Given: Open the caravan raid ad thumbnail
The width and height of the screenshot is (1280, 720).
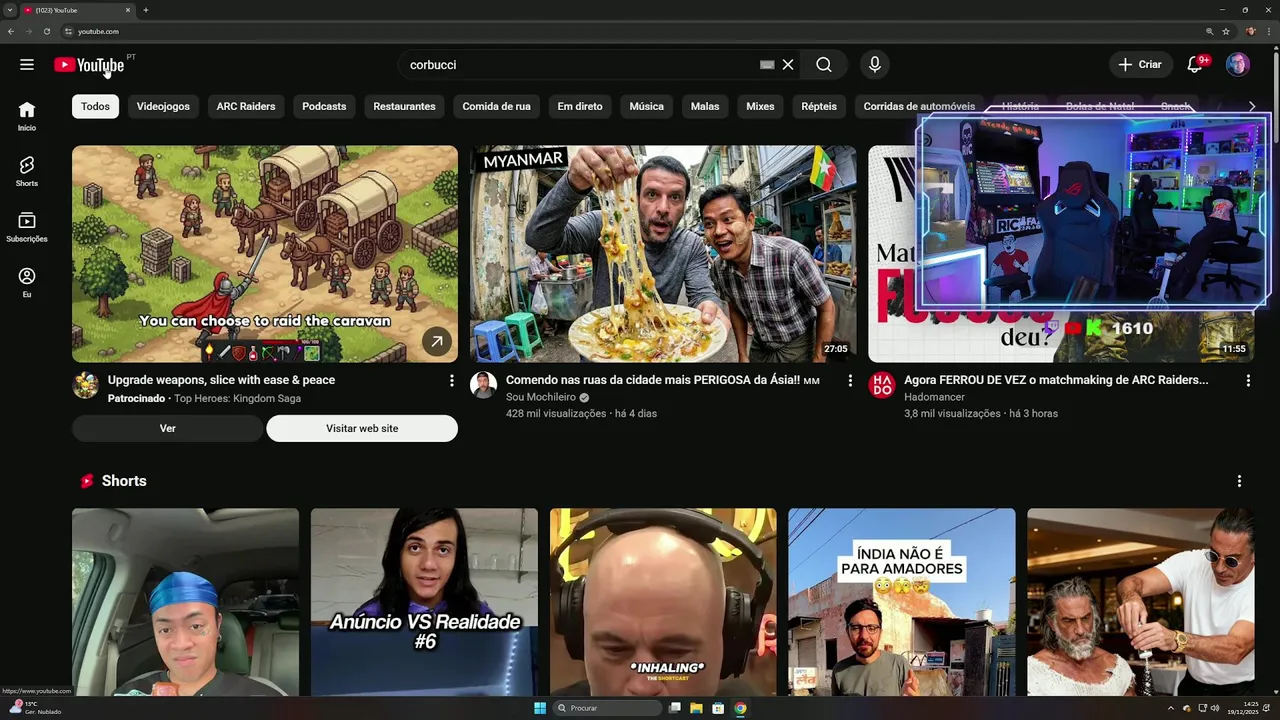Looking at the screenshot, I should coord(265,254).
